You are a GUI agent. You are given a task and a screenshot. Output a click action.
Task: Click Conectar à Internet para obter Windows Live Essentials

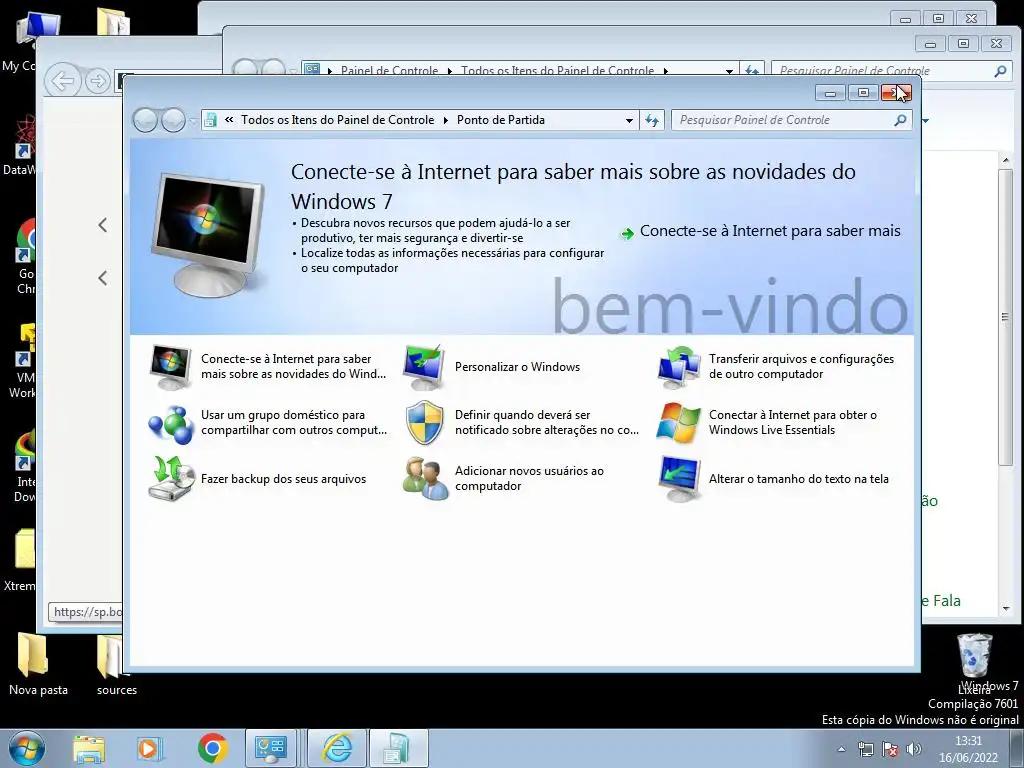tap(793, 423)
